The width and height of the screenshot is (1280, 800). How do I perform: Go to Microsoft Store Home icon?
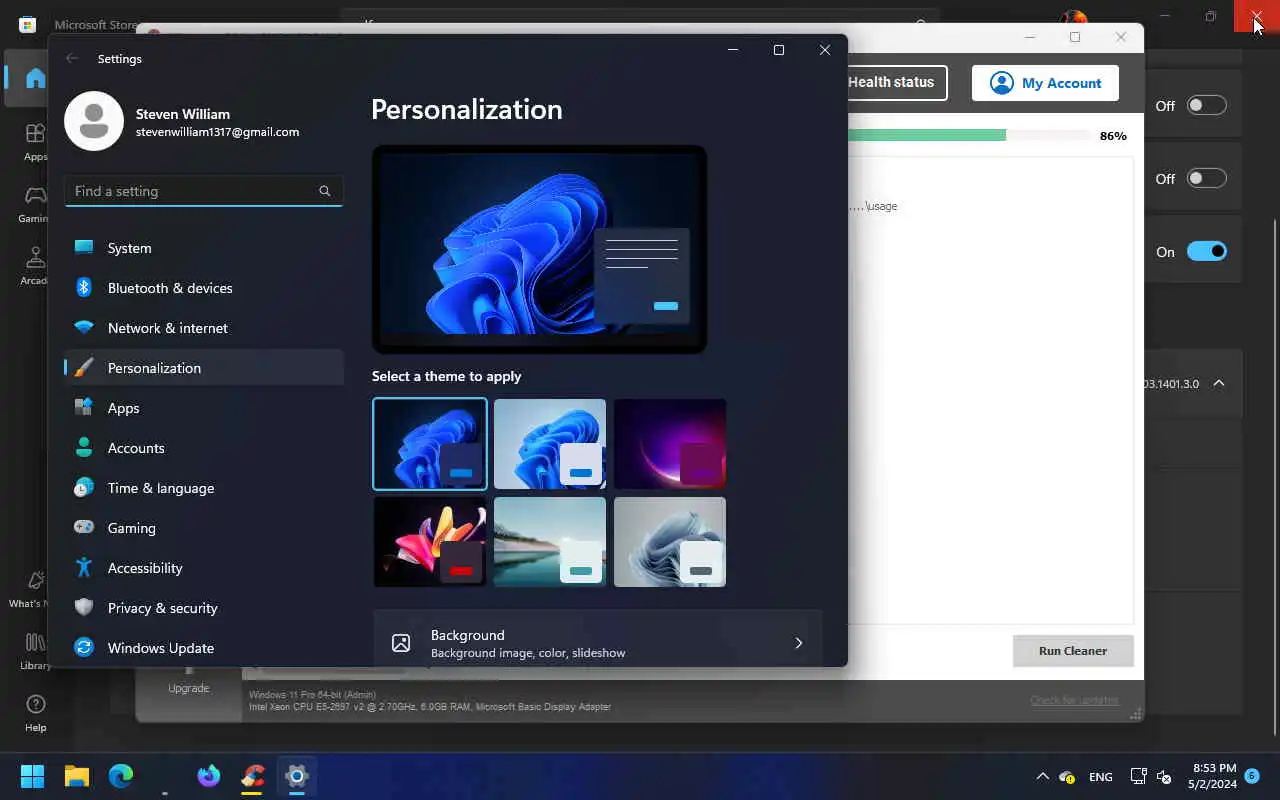[35, 79]
